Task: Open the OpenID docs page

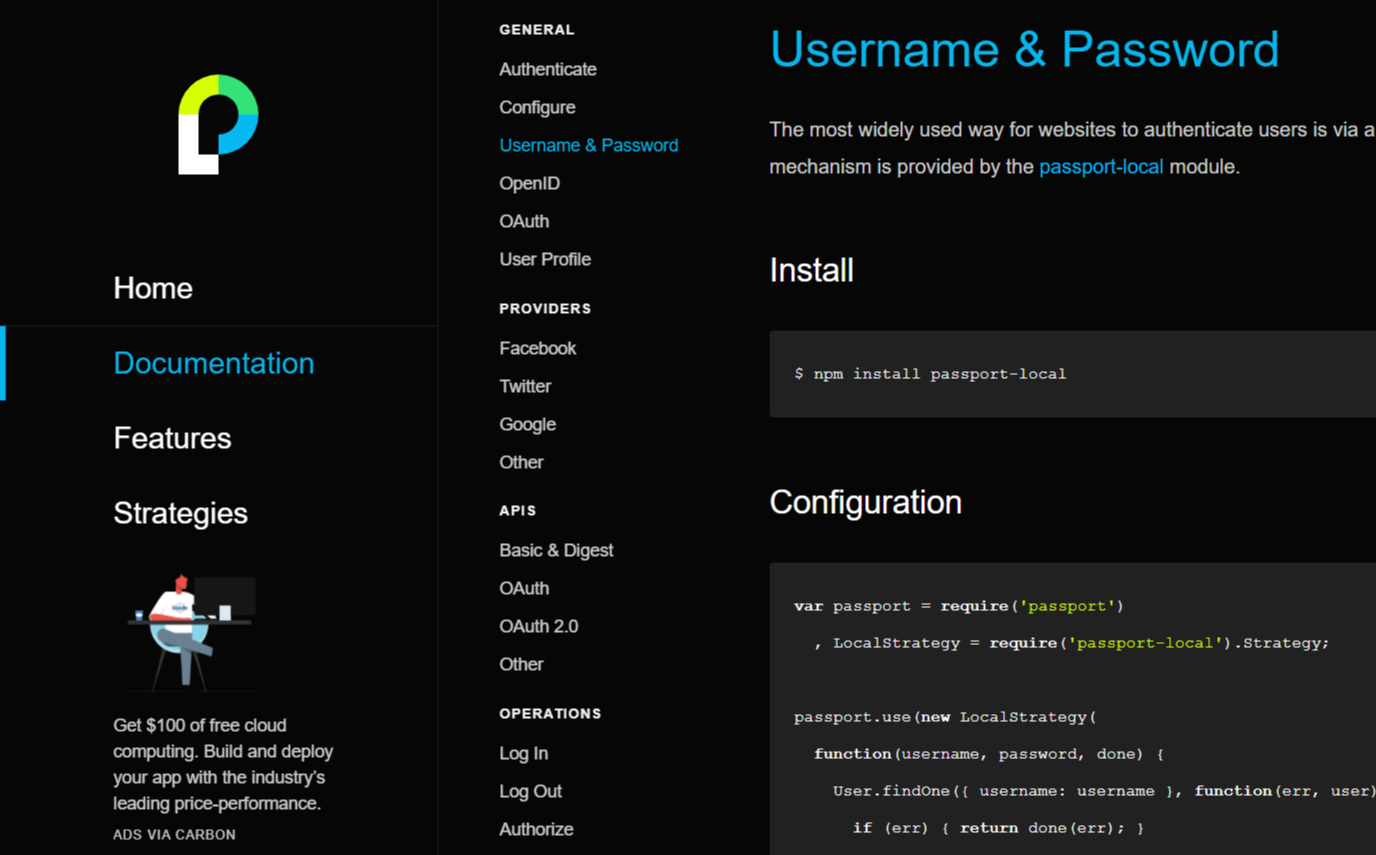Action: pos(529,183)
